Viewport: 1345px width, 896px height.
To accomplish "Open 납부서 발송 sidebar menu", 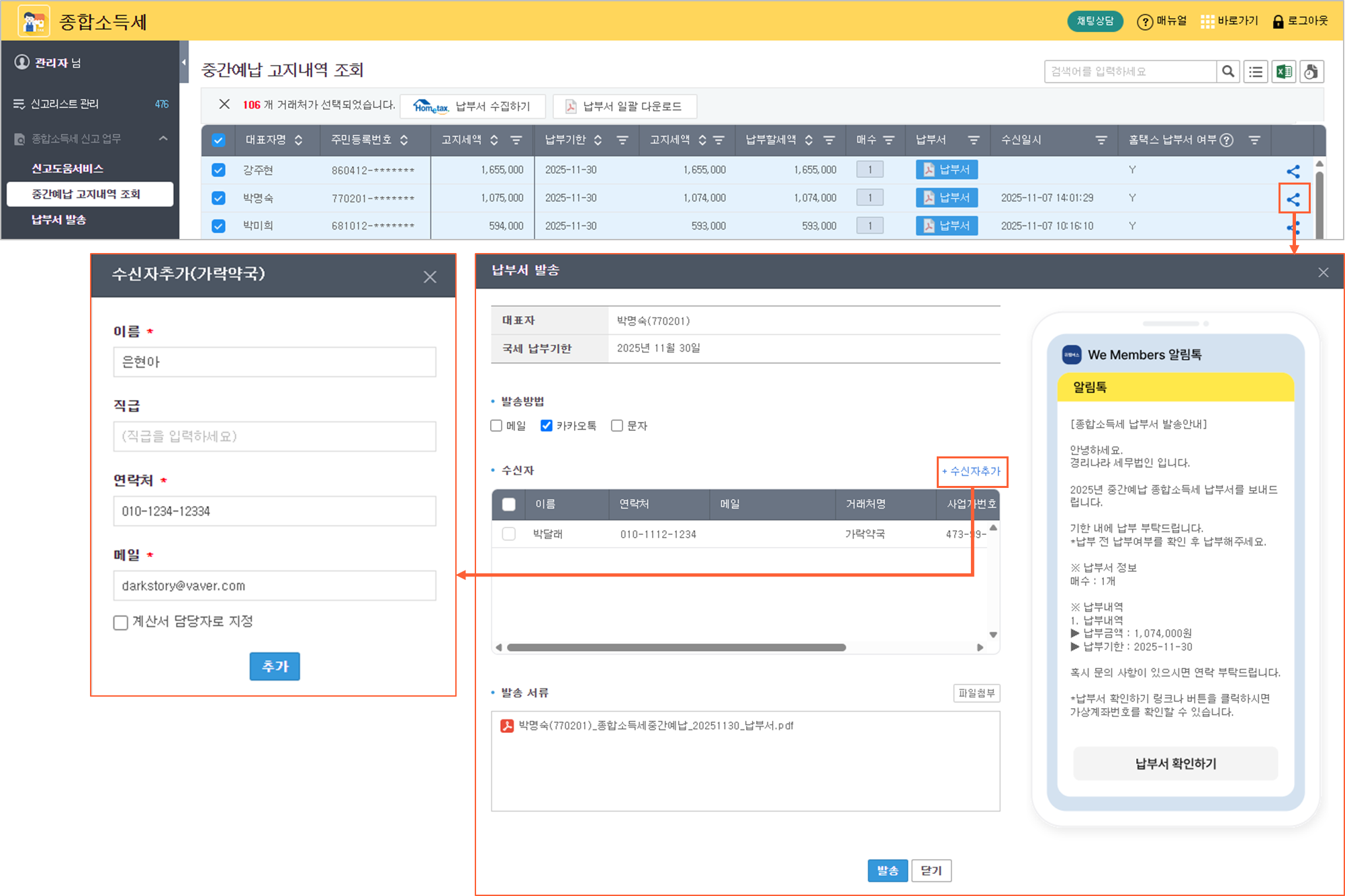I will pyautogui.click(x=58, y=219).
